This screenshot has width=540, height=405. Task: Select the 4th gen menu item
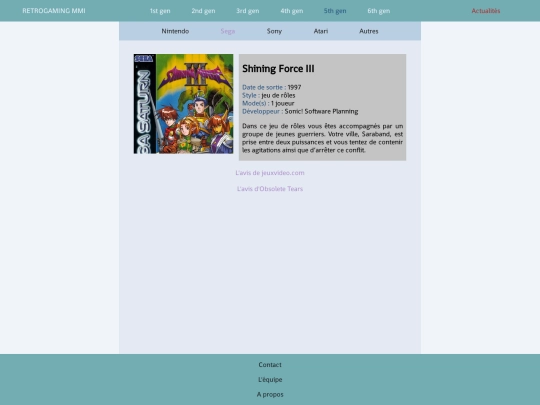(292, 11)
